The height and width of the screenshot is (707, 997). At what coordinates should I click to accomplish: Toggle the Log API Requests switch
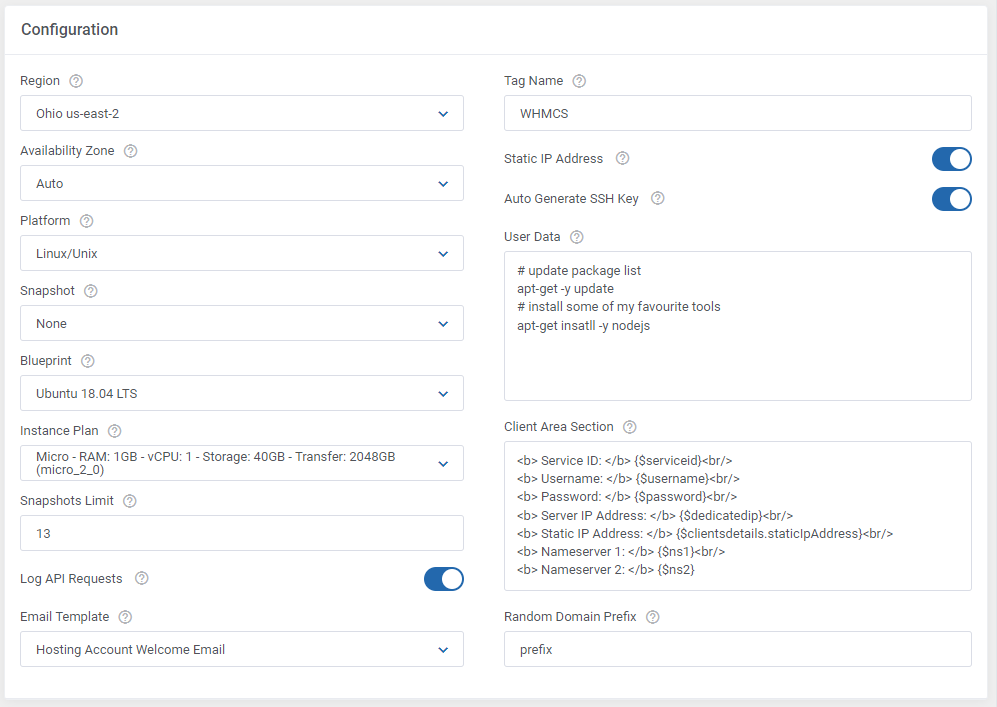pyautogui.click(x=444, y=579)
